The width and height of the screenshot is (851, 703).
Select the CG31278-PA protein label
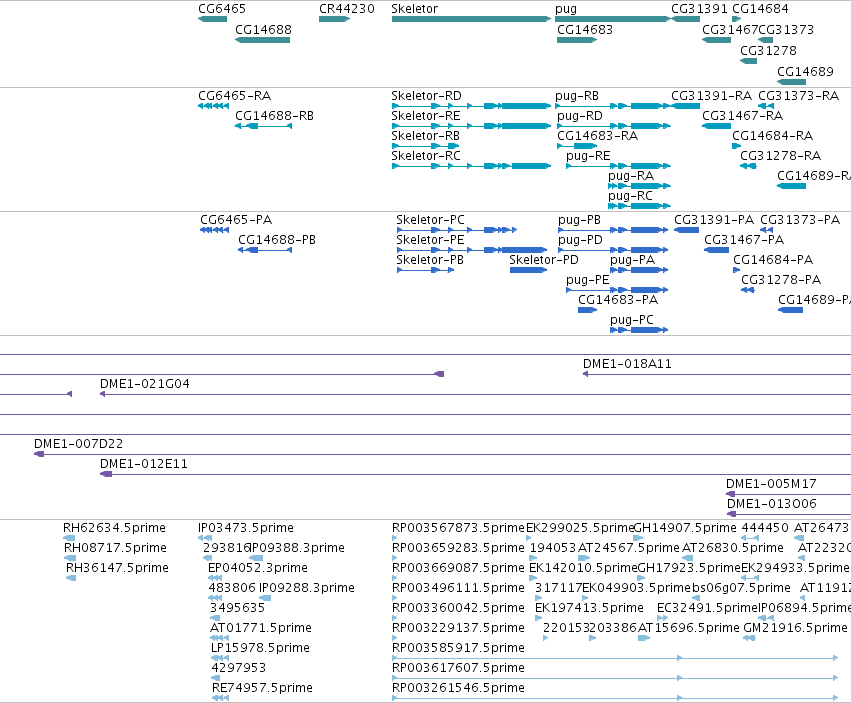pyautogui.click(x=781, y=280)
